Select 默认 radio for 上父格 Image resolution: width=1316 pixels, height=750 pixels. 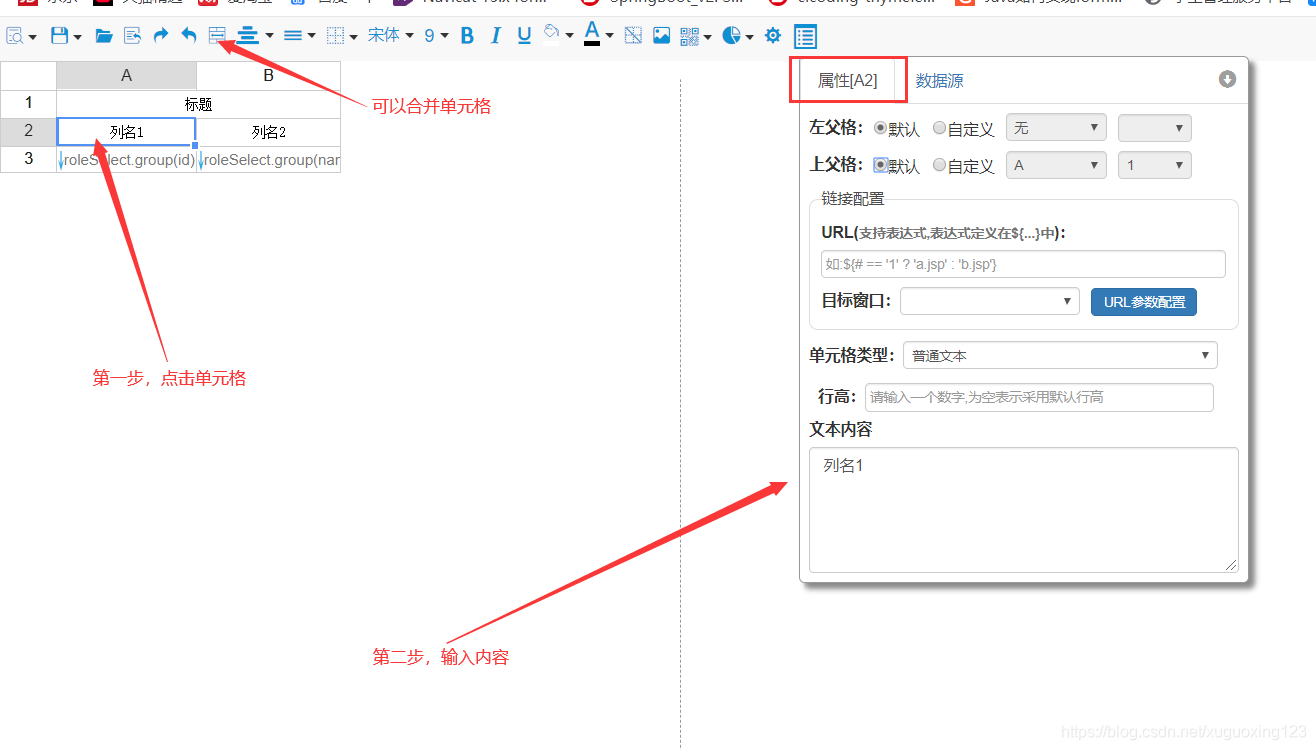(x=880, y=165)
